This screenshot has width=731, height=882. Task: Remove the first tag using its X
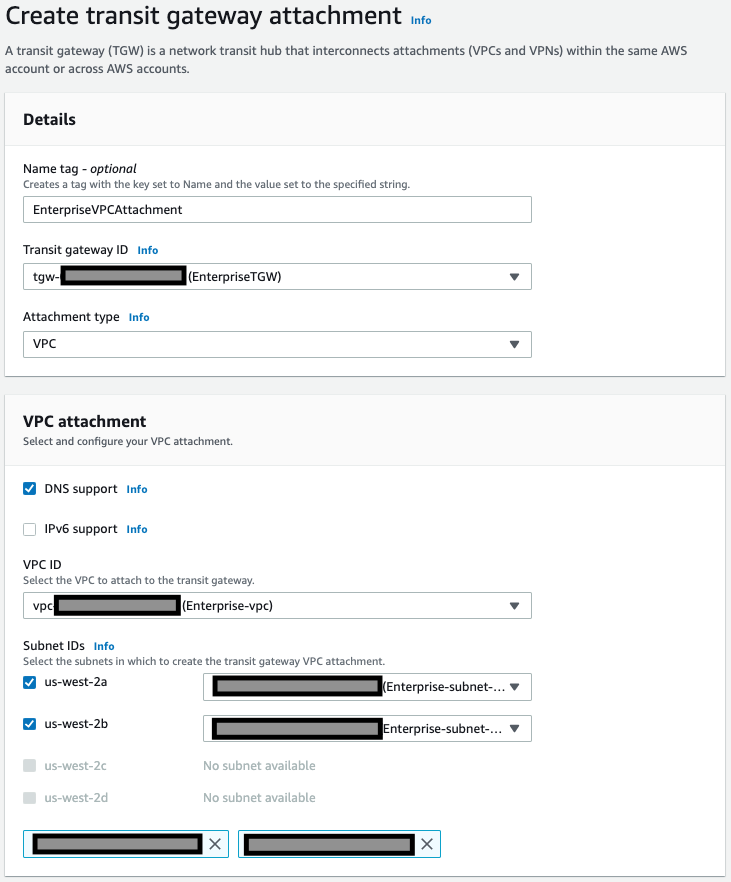215,843
